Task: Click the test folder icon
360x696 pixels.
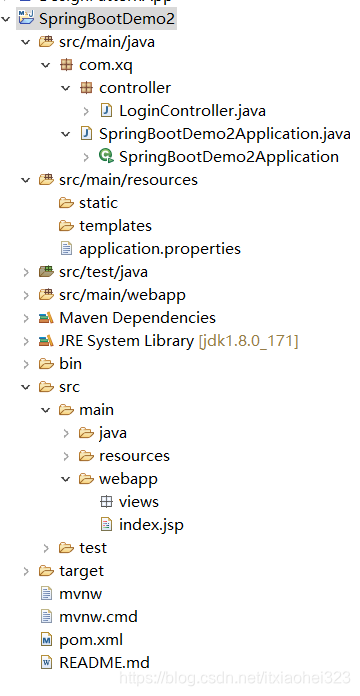Action: pos(66,548)
